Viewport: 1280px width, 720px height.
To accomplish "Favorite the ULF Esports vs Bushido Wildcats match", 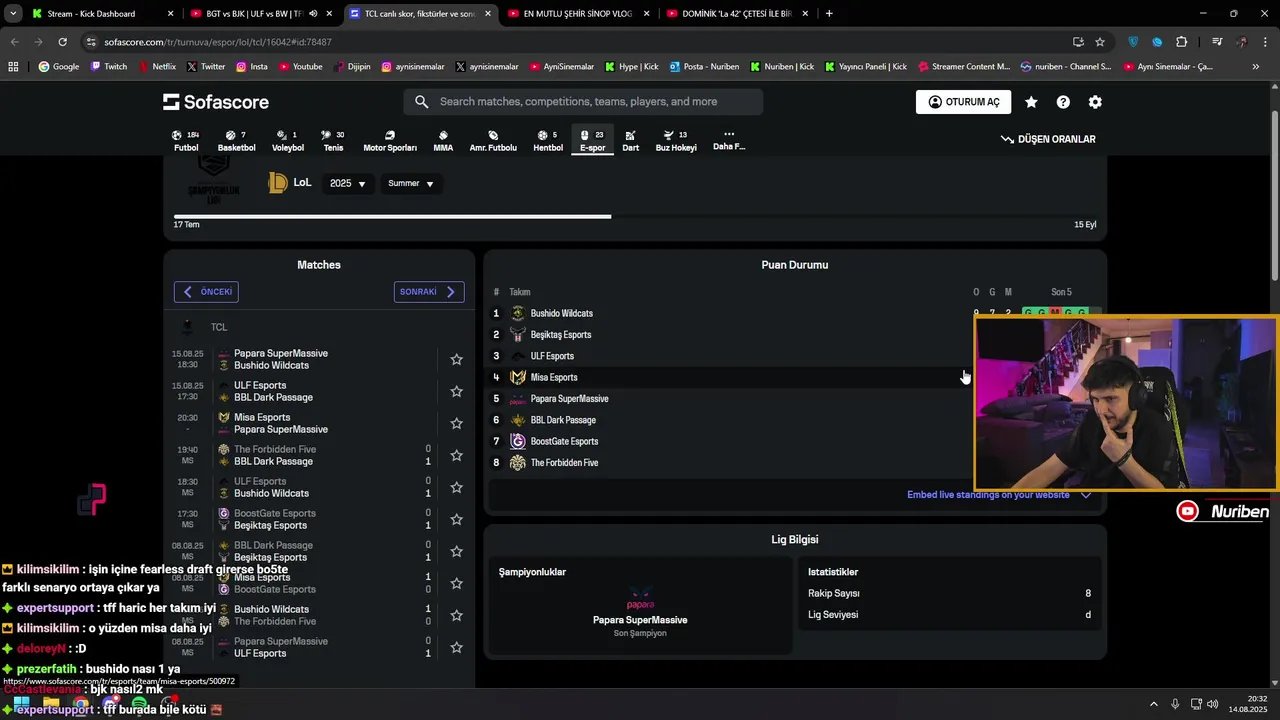I will [x=456, y=487].
